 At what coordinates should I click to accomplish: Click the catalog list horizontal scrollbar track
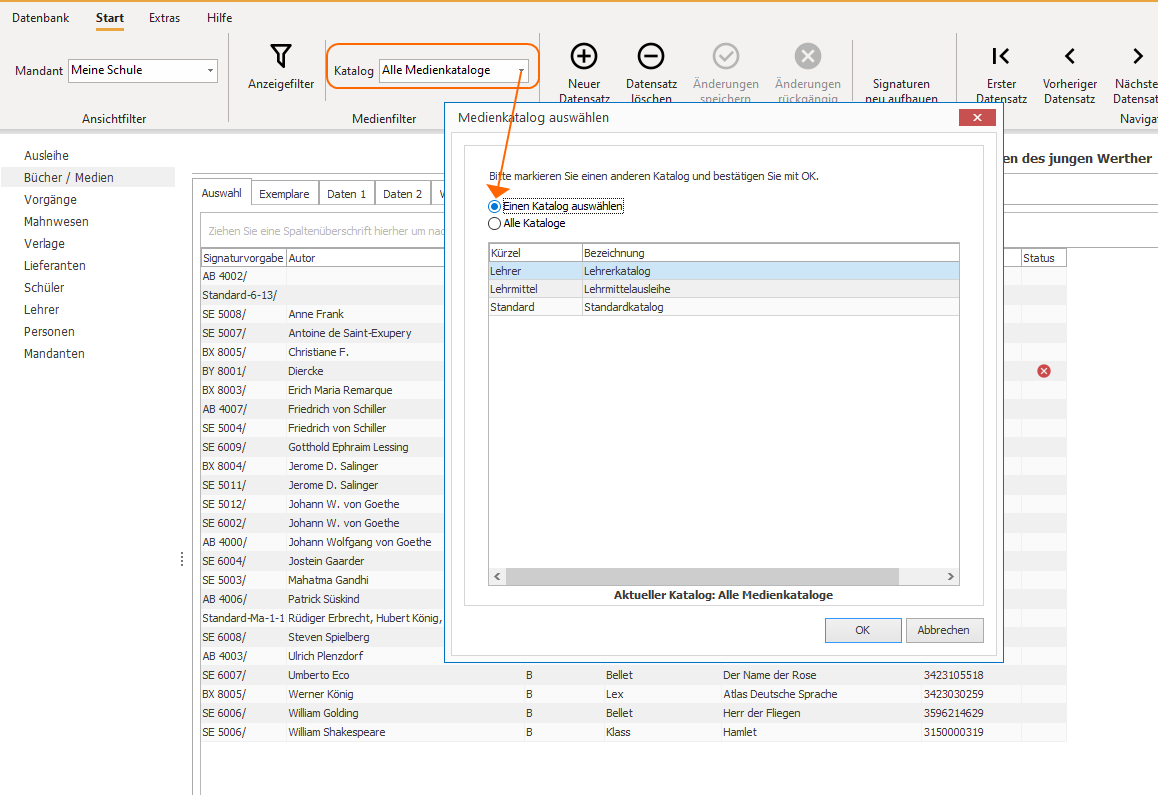pyautogui.click(x=702, y=576)
